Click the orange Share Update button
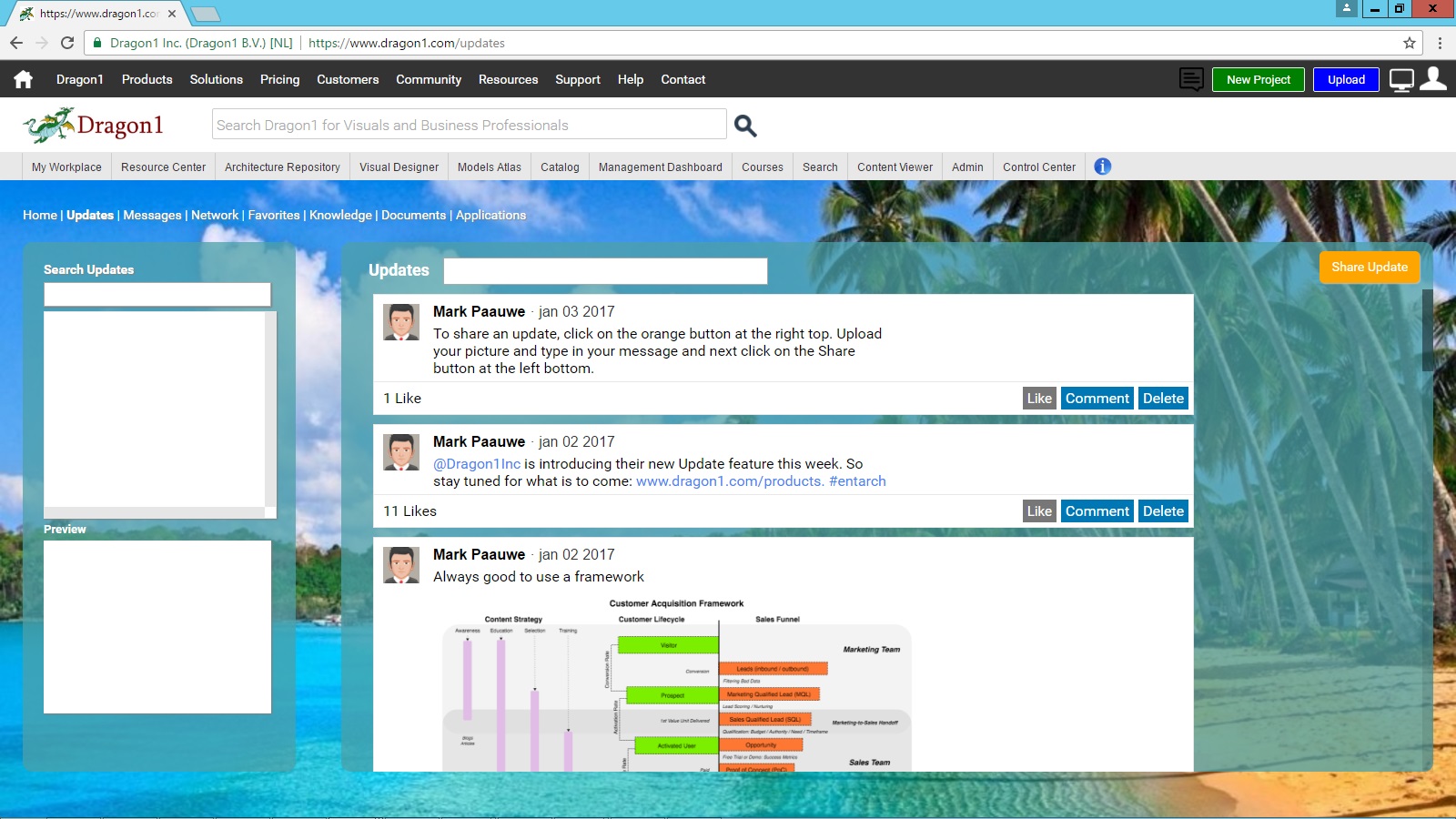 point(1370,267)
